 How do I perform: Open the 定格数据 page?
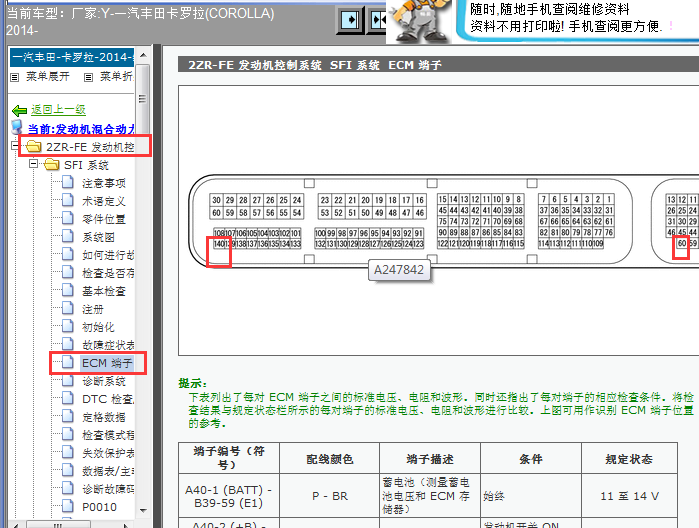point(103,417)
